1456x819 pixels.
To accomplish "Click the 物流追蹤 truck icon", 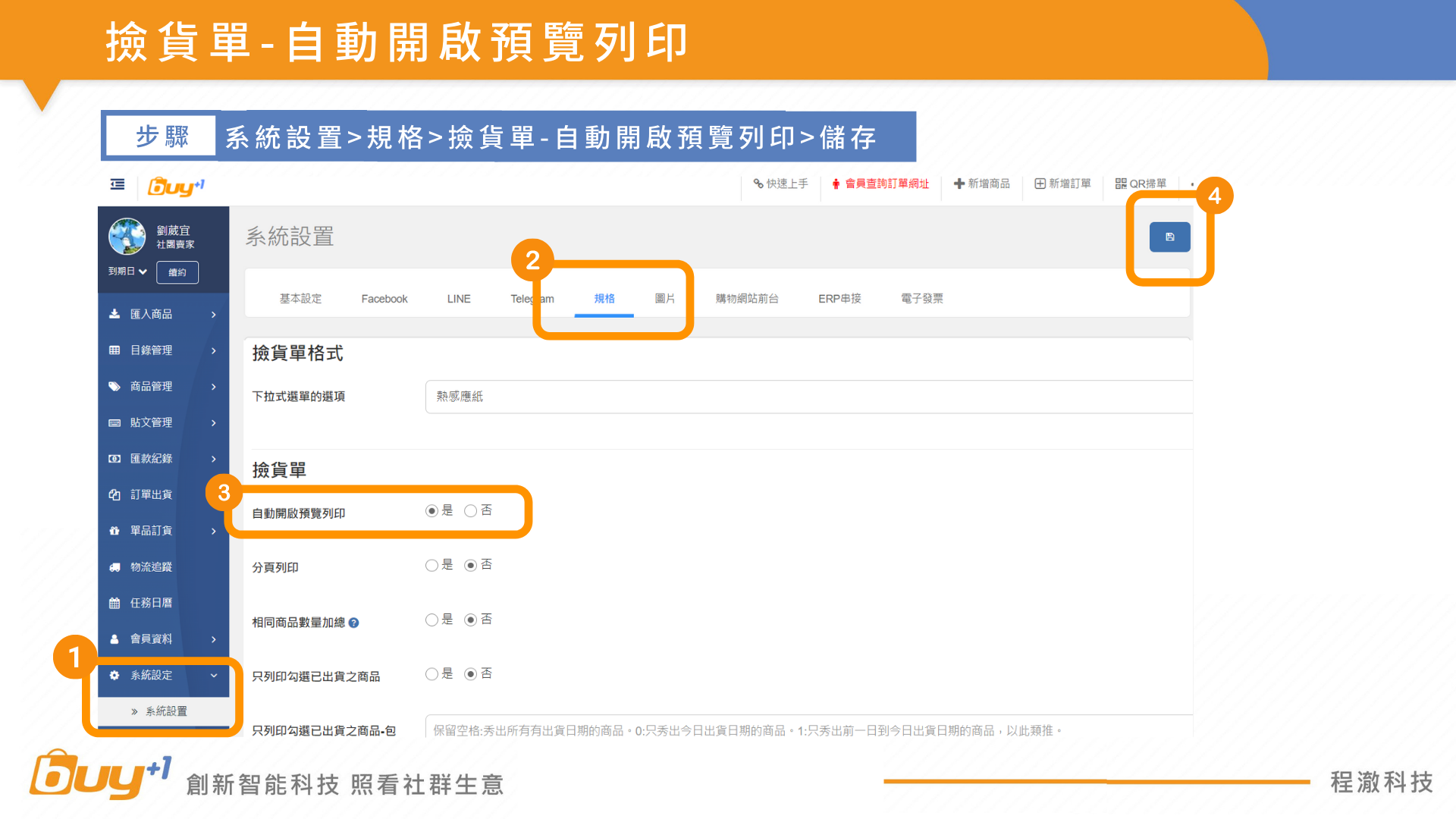I will click(115, 566).
